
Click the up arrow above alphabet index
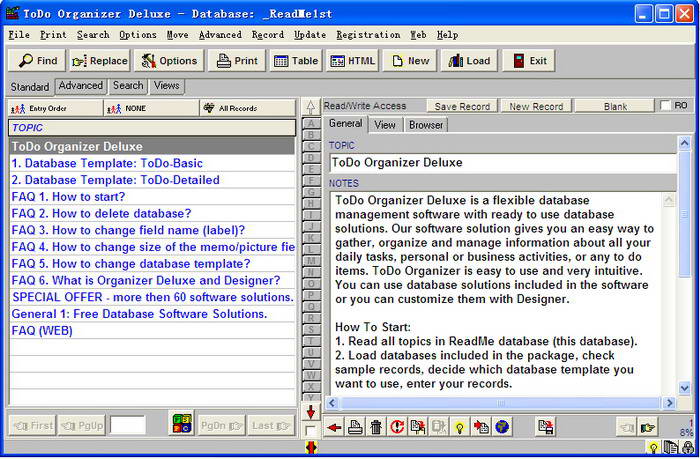[311, 107]
